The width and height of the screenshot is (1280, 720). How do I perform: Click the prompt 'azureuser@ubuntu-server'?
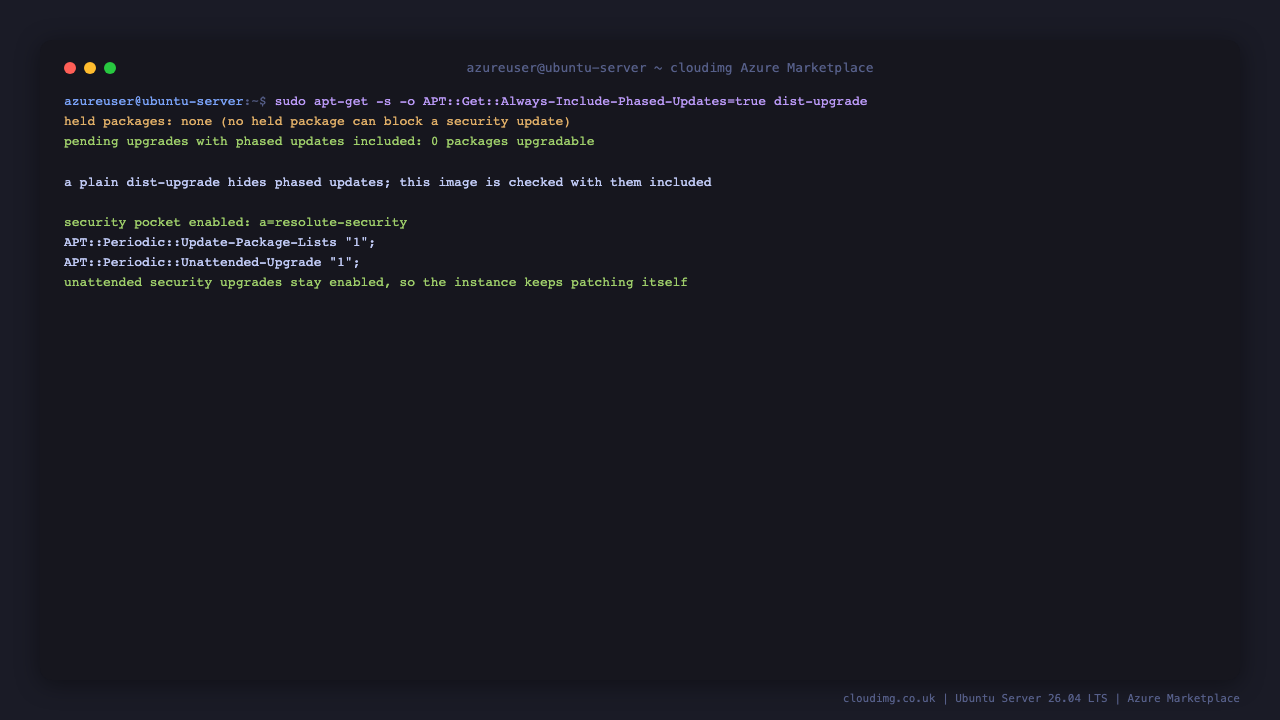[x=154, y=101]
